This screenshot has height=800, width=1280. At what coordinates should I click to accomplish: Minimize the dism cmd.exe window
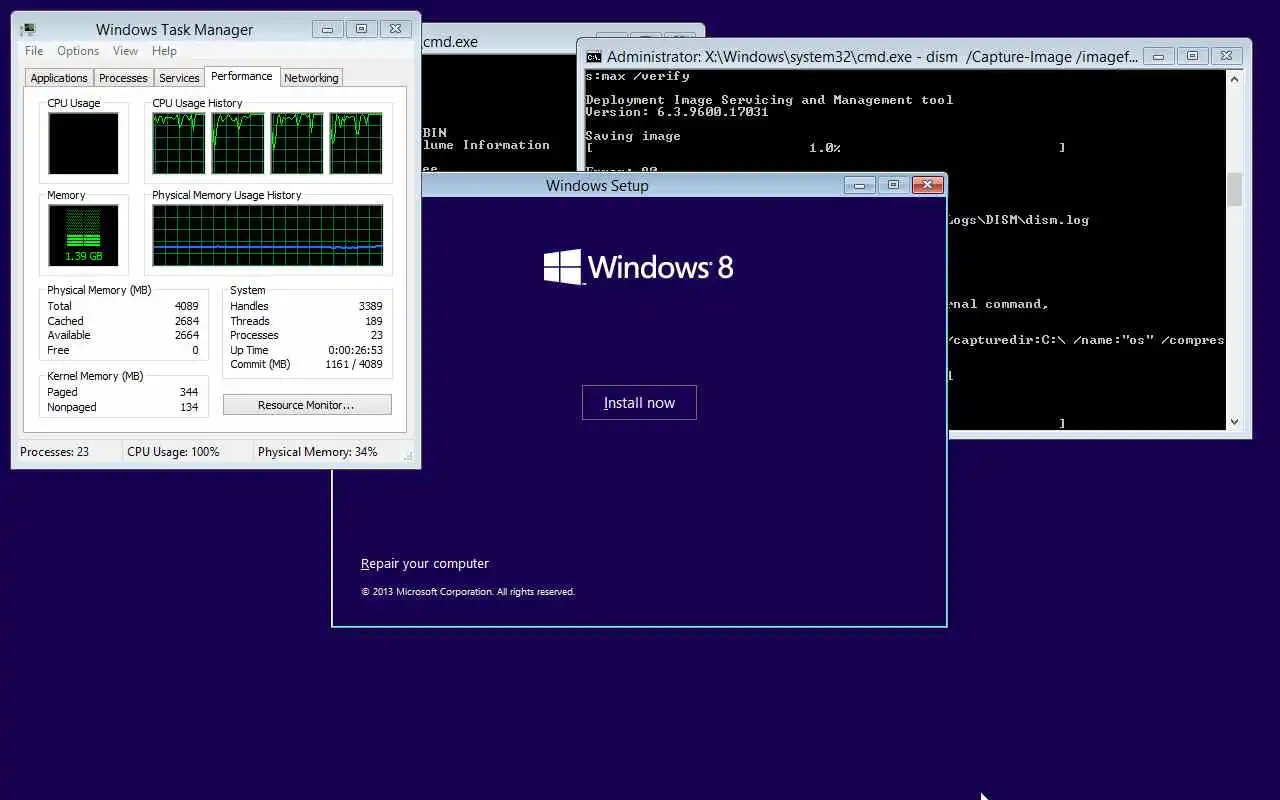(1158, 56)
